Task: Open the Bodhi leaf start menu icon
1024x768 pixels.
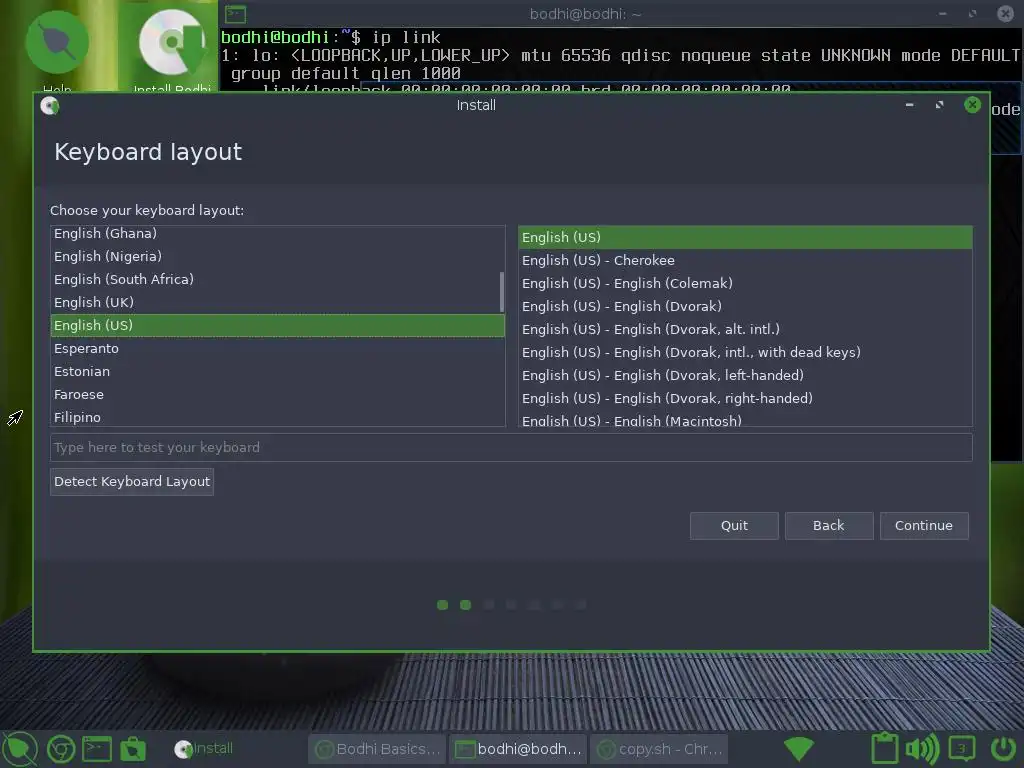Action: (20, 748)
